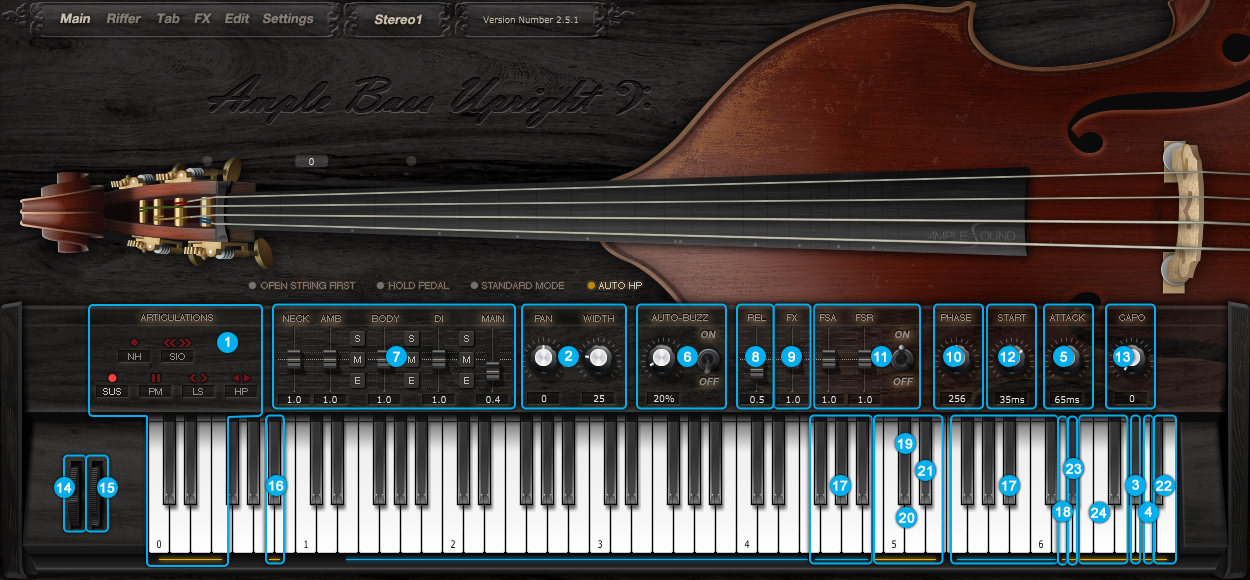This screenshot has width=1250, height=580.
Task: Click the START value field showing 35ms
Action: tap(1012, 399)
